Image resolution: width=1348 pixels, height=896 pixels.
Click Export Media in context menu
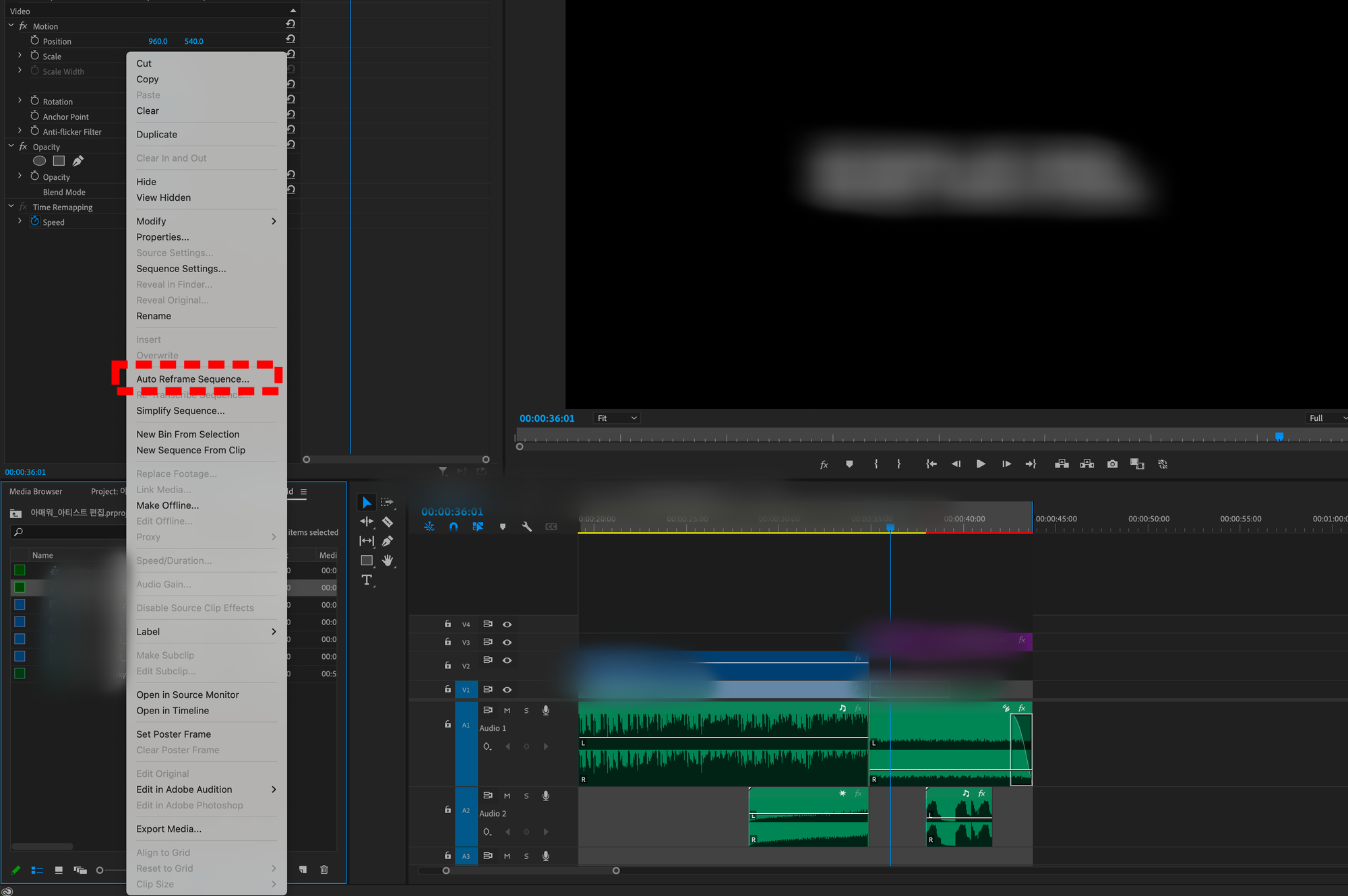pyautogui.click(x=168, y=829)
